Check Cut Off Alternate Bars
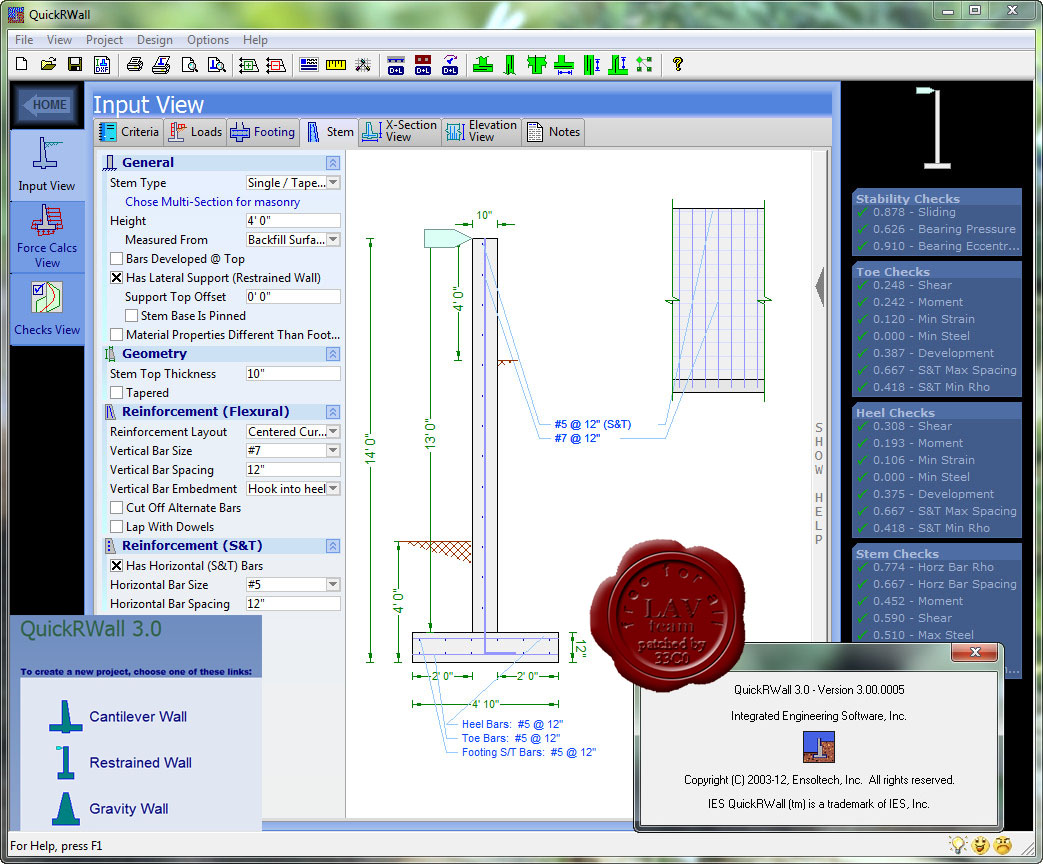The height and width of the screenshot is (864, 1043). click(116, 507)
